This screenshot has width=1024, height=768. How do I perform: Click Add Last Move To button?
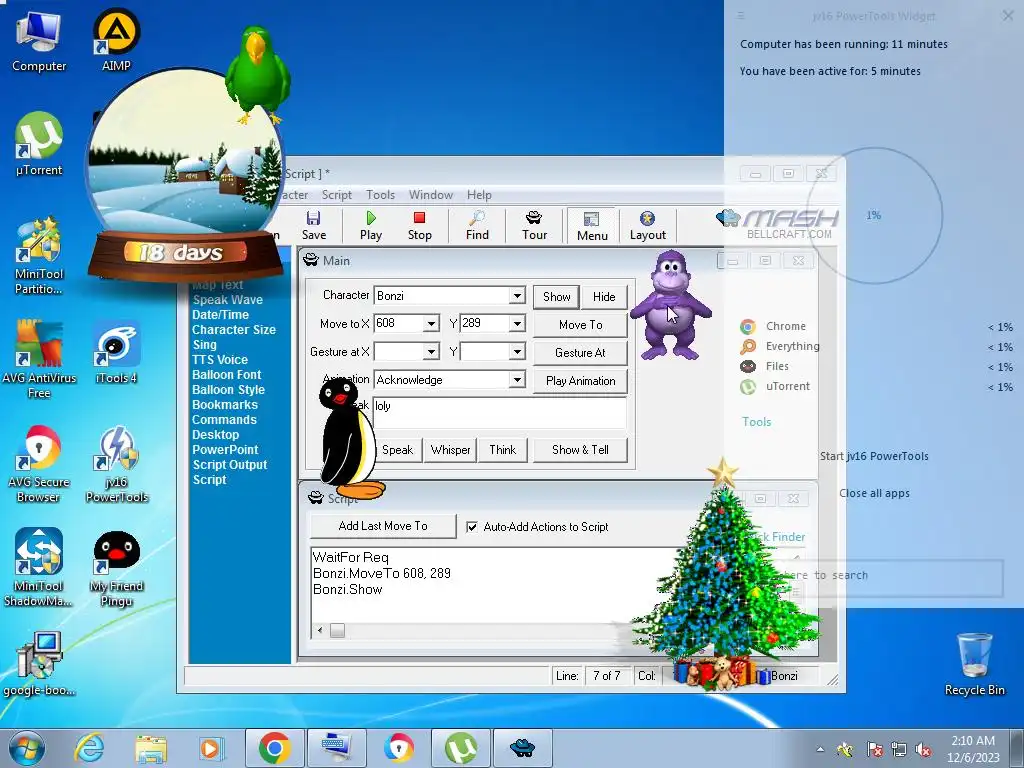point(383,526)
